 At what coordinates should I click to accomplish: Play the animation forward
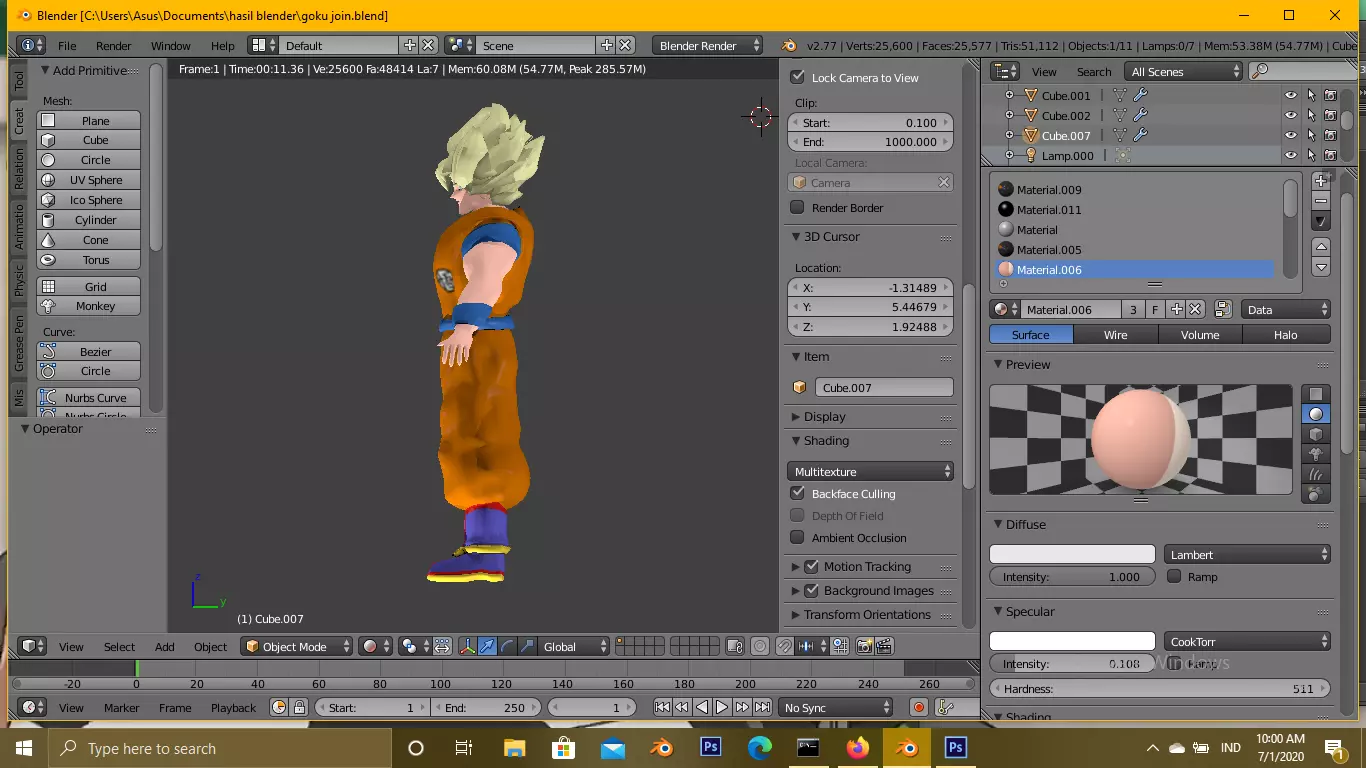[722, 707]
